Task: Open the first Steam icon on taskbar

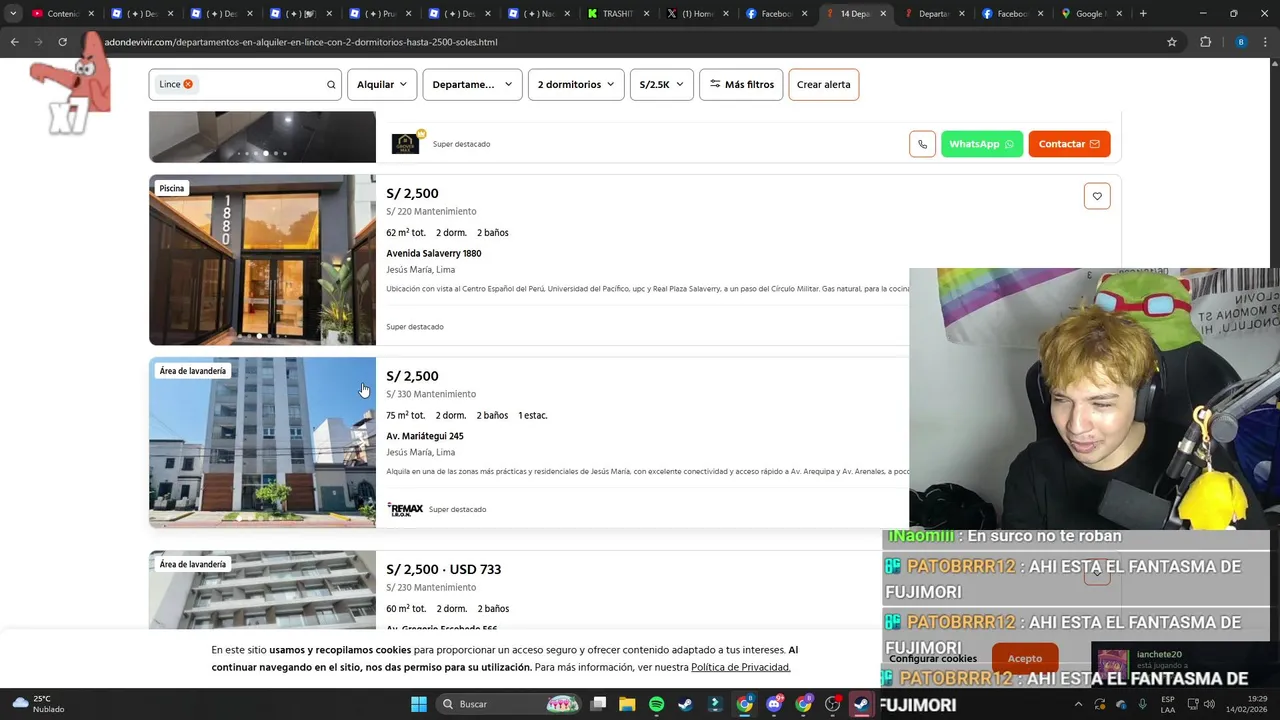Action: pos(685,704)
